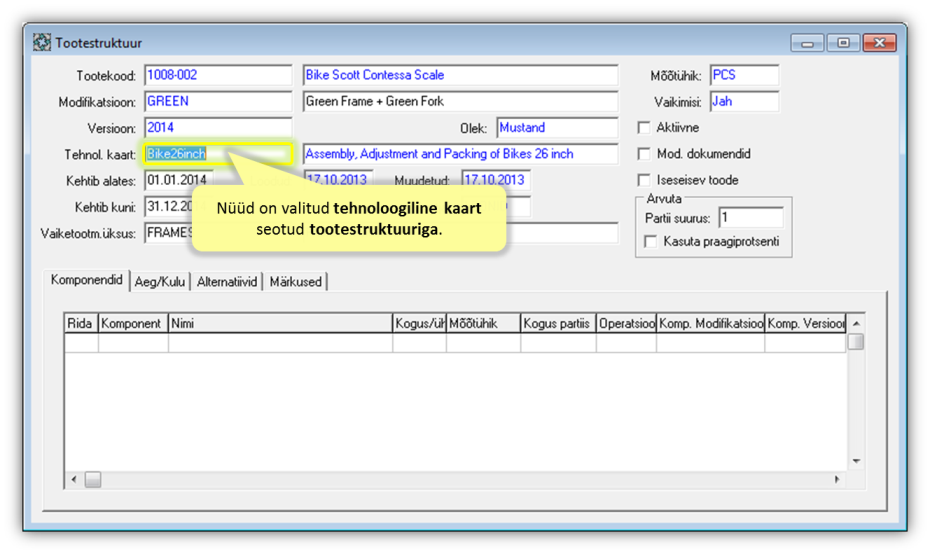
Task: Enable the Aktiivne checkbox
Action: 644,128
